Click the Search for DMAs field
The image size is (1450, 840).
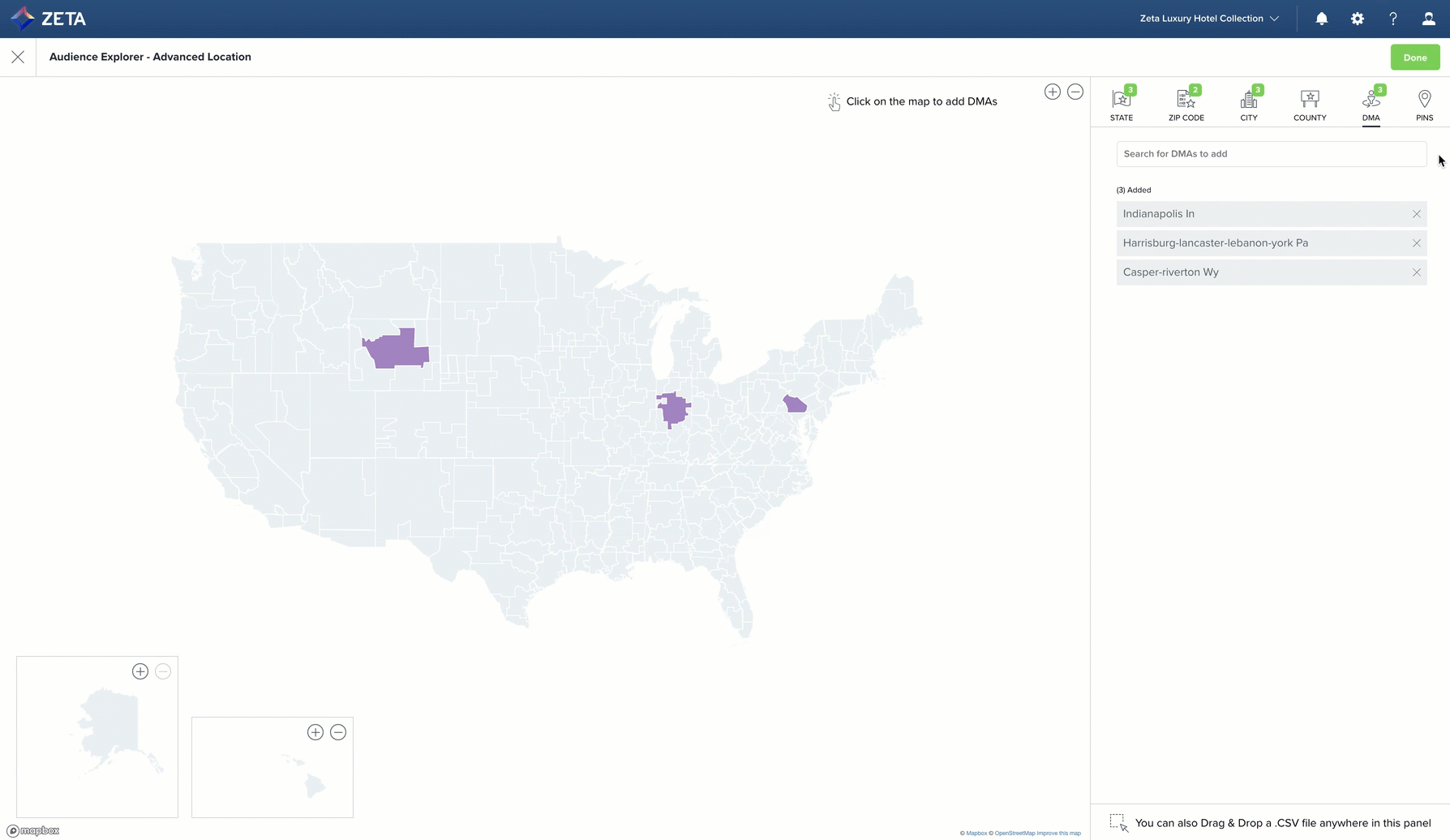(1271, 154)
